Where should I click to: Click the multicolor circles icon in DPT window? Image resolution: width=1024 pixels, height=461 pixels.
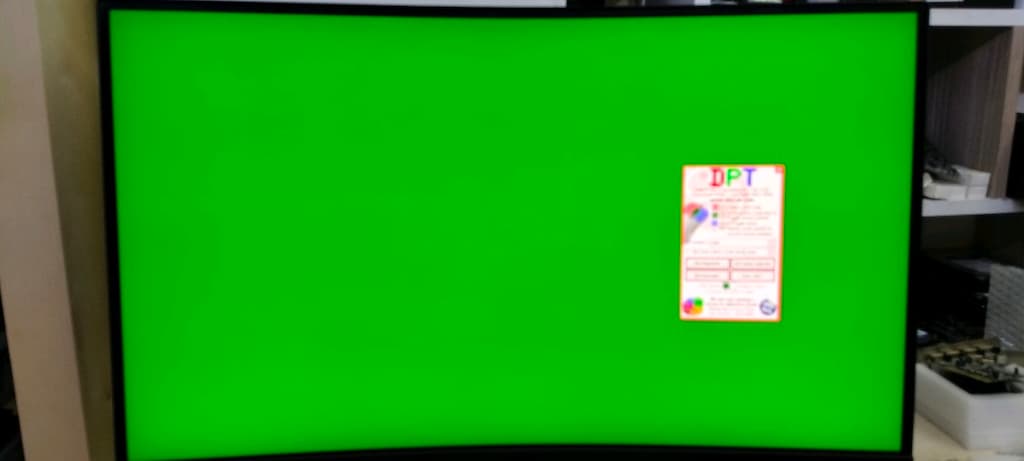693,306
